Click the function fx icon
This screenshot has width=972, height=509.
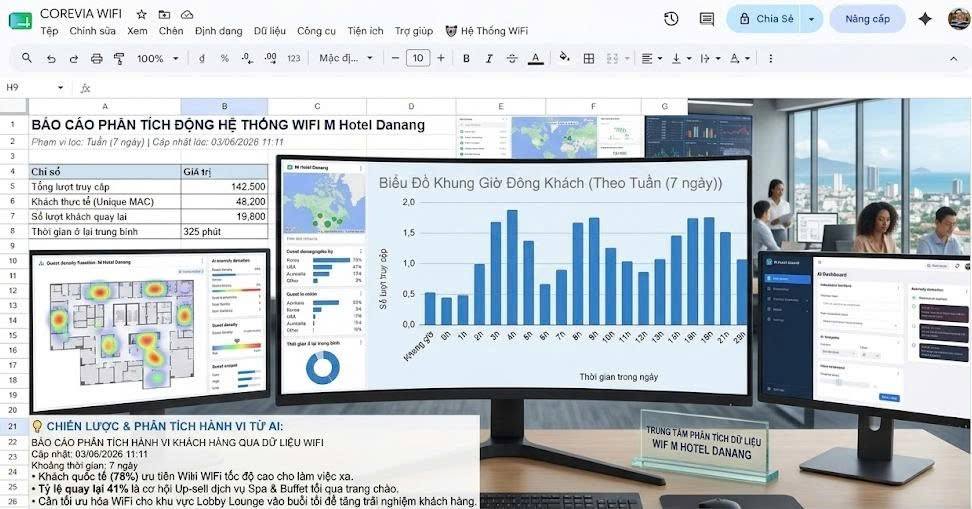(x=86, y=88)
